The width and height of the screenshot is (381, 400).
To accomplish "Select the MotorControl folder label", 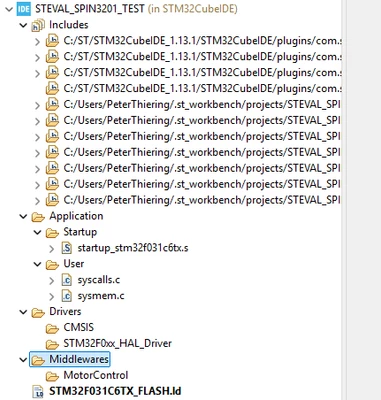I will [x=96, y=375].
